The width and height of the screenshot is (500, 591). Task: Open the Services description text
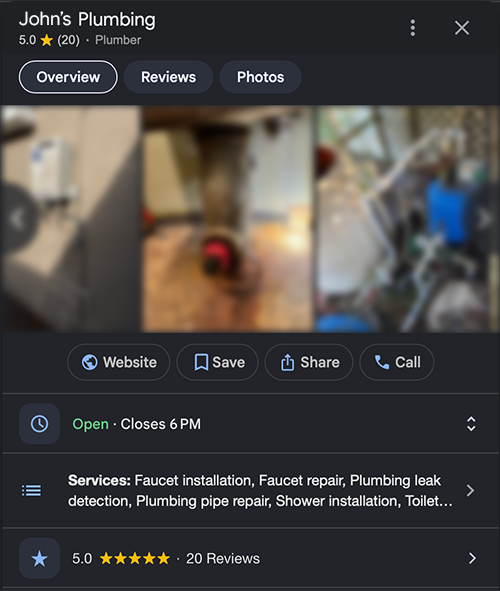260,491
